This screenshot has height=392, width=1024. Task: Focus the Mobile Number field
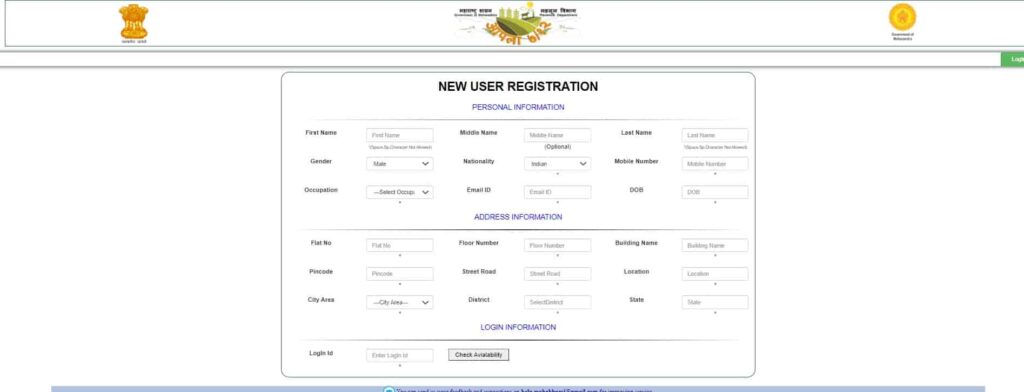[714, 164]
